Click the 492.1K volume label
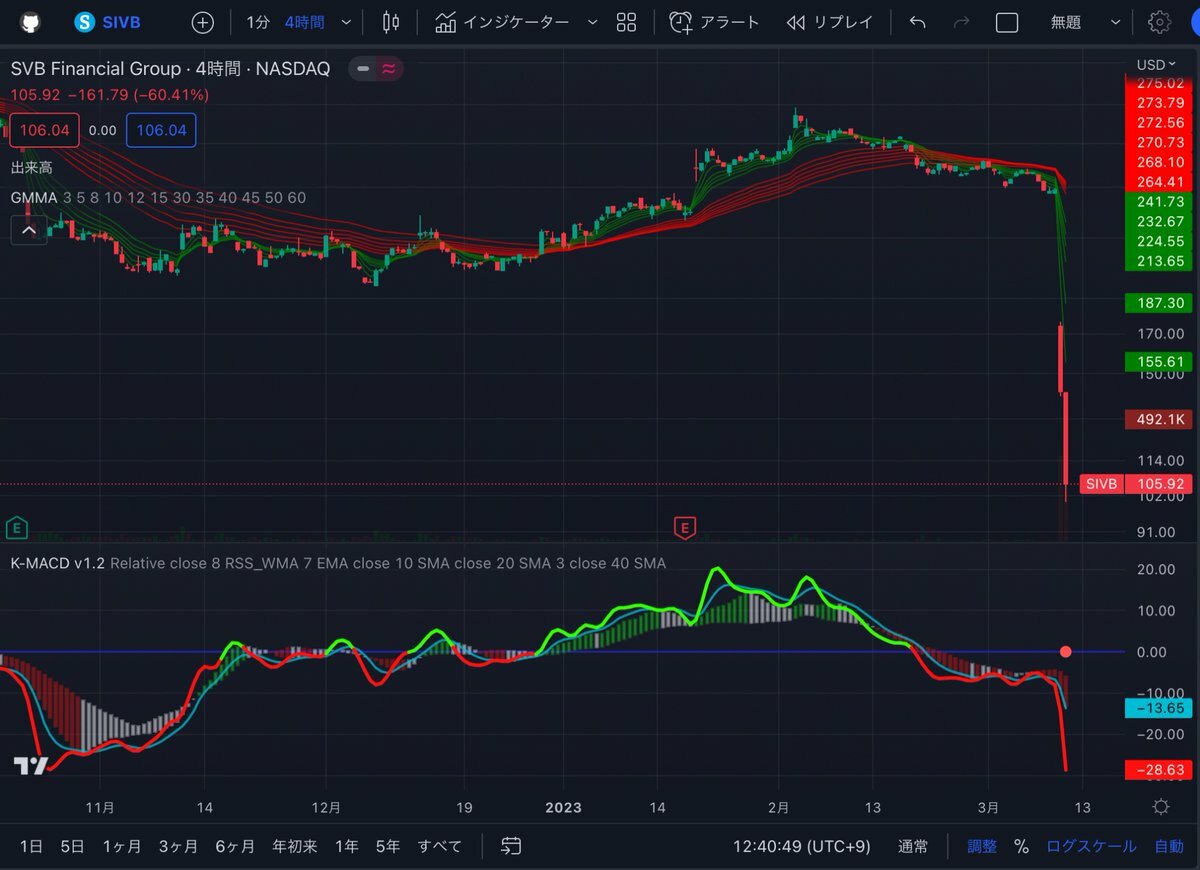1200x870 pixels. 1158,419
